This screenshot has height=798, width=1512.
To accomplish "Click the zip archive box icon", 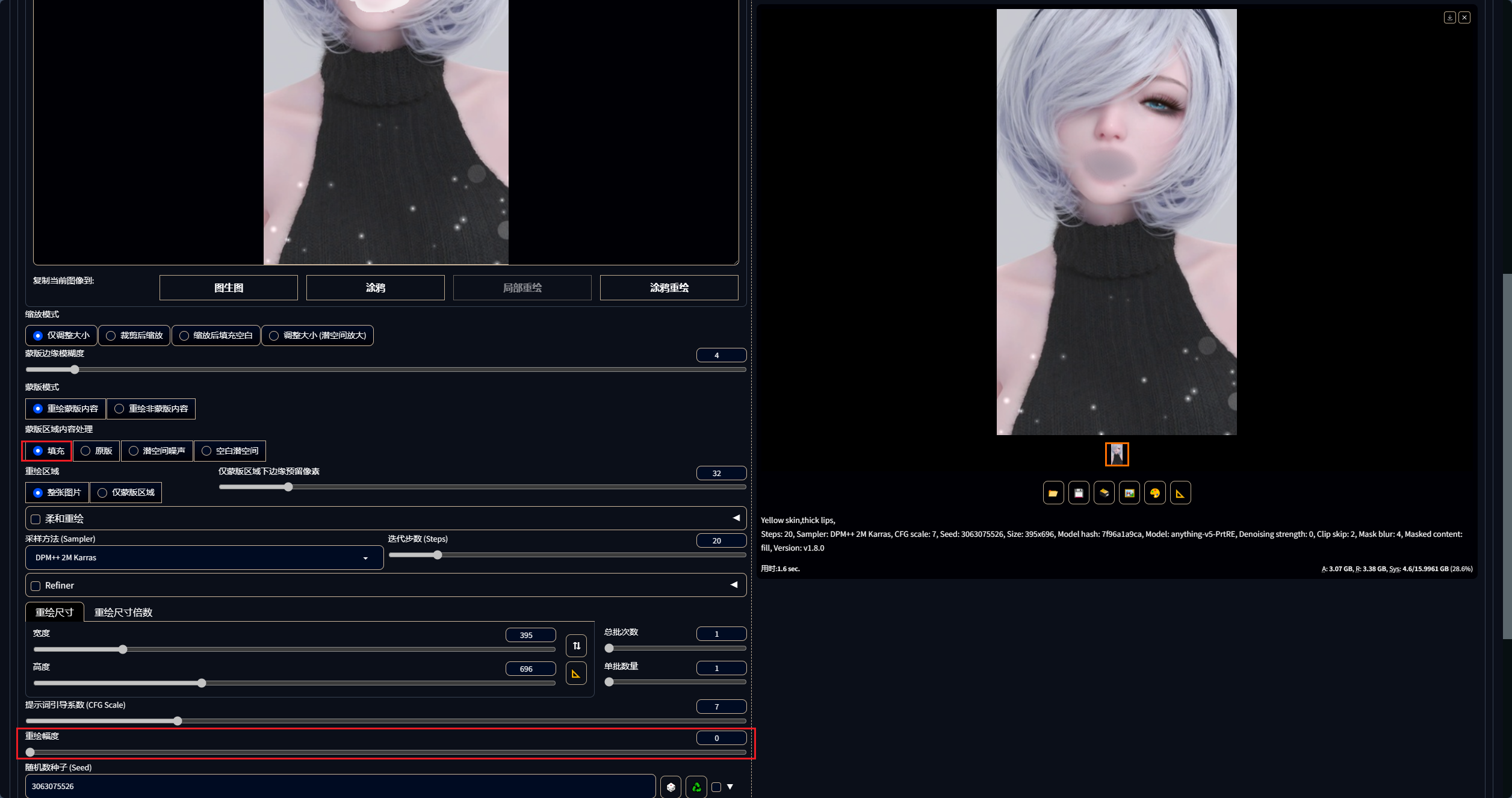I will coord(1103,493).
